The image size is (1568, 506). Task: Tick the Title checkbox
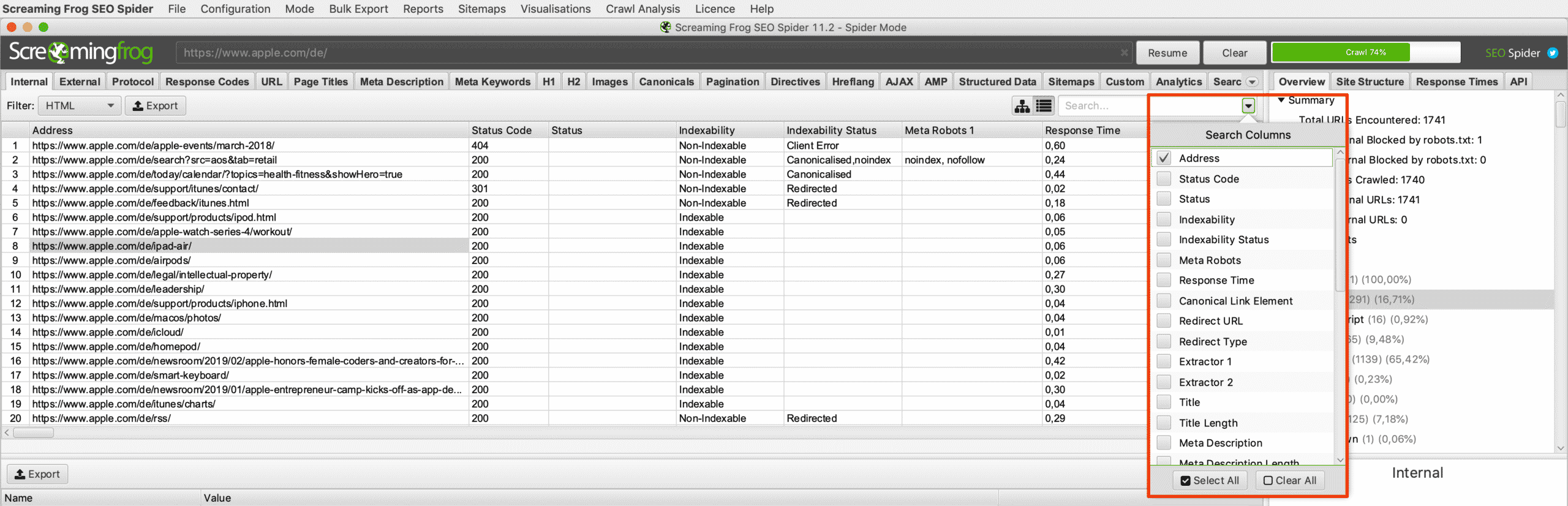tap(1164, 402)
